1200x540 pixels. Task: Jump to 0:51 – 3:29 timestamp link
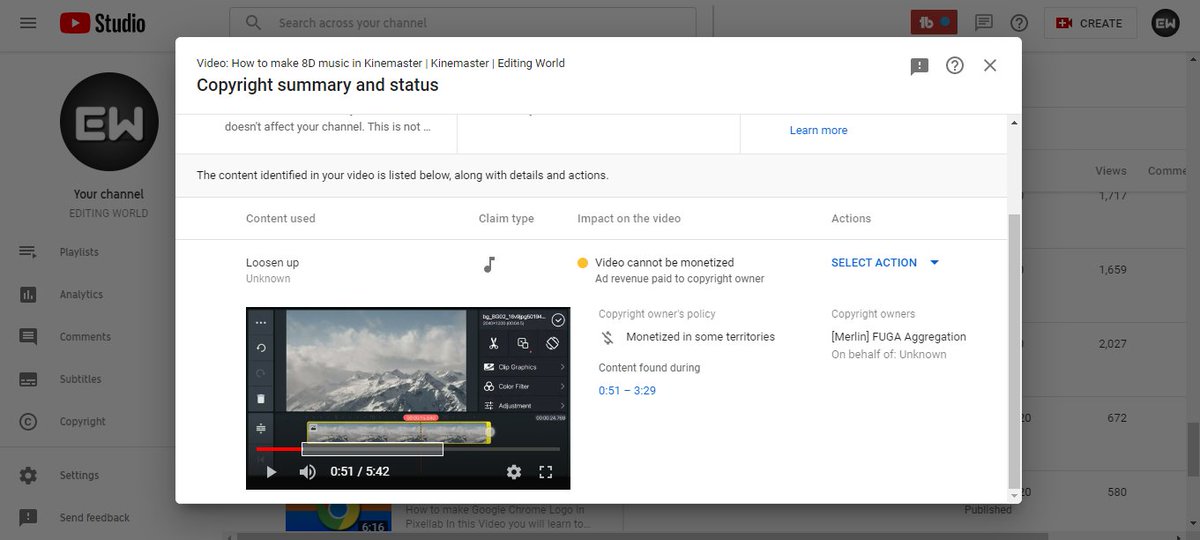(x=627, y=390)
